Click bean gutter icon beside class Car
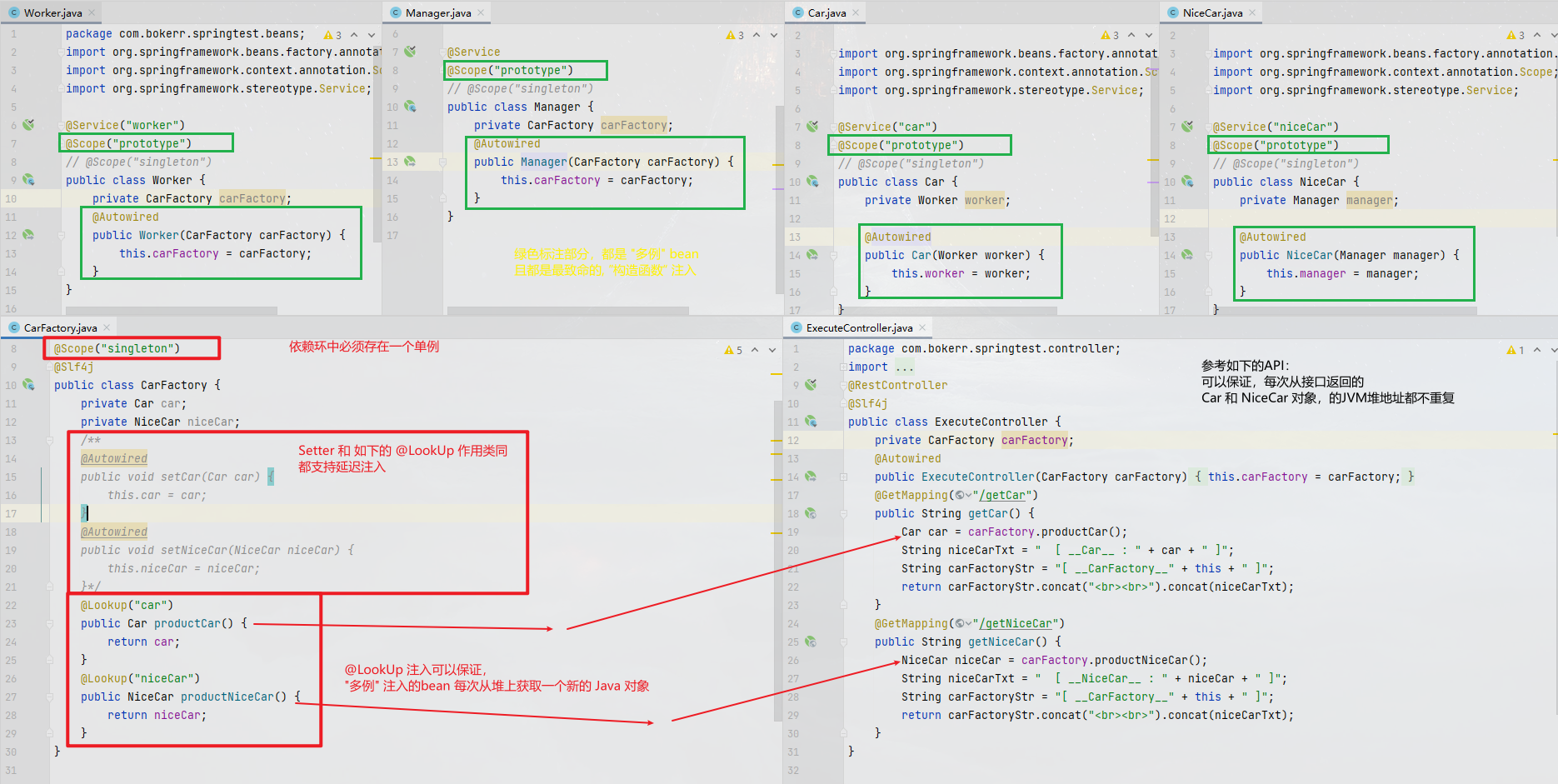 pos(812,182)
